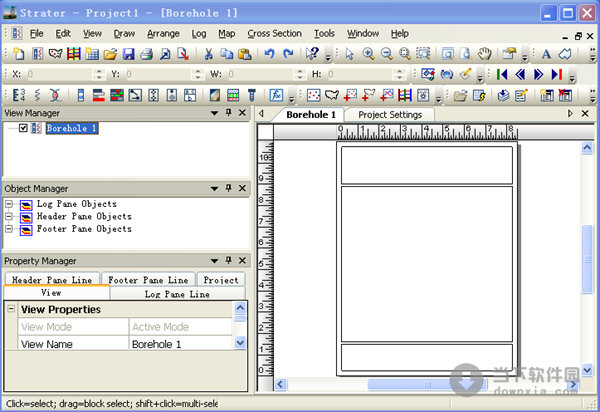Viewport: 600px width, 412px height.
Task: Click the horizontal scrollbar thumb of the canvas
Action: (x=427, y=384)
